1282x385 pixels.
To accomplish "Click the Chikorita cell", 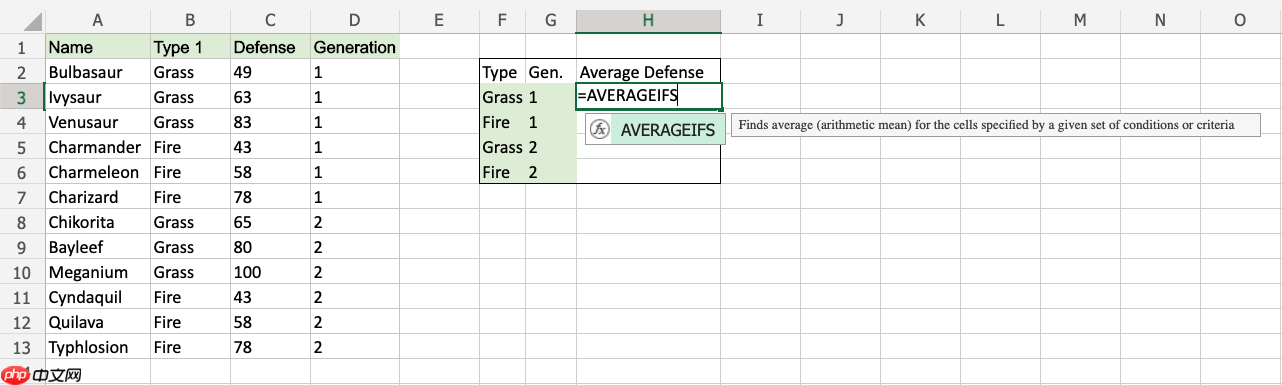I will pos(97,222).
